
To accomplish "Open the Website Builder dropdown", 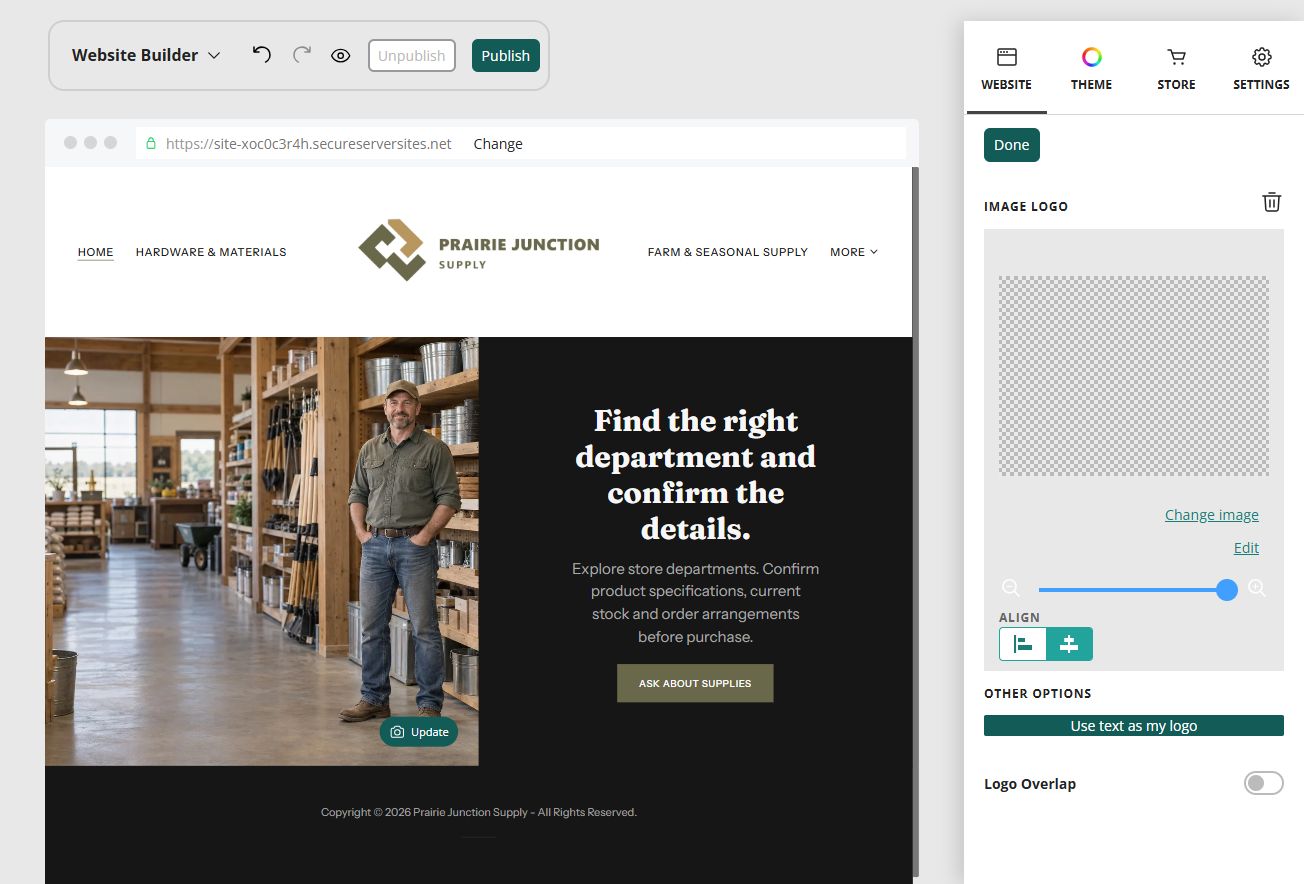I will pos(146,55).
